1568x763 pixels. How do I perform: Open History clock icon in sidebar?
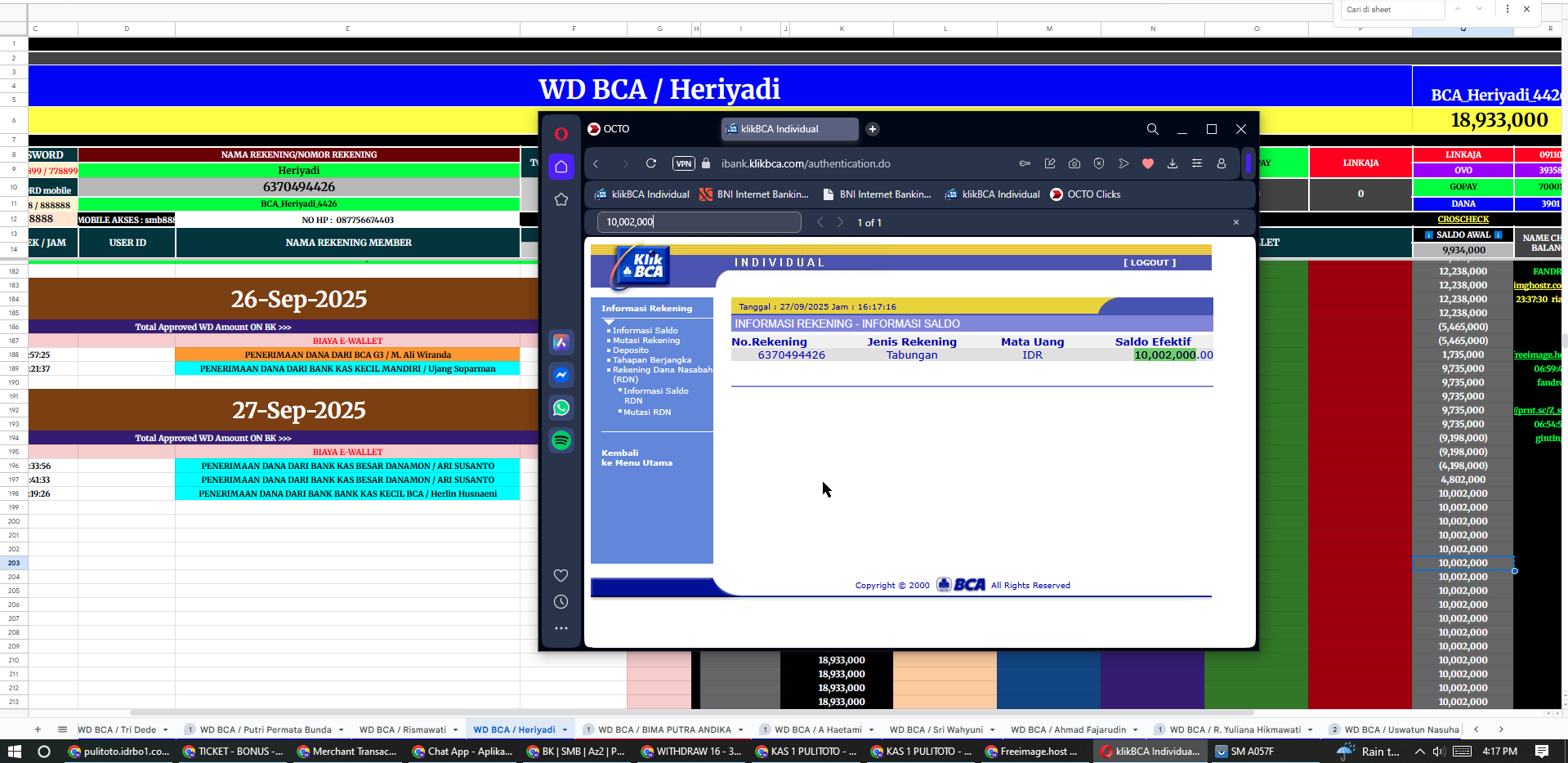[x=561, y=602]
